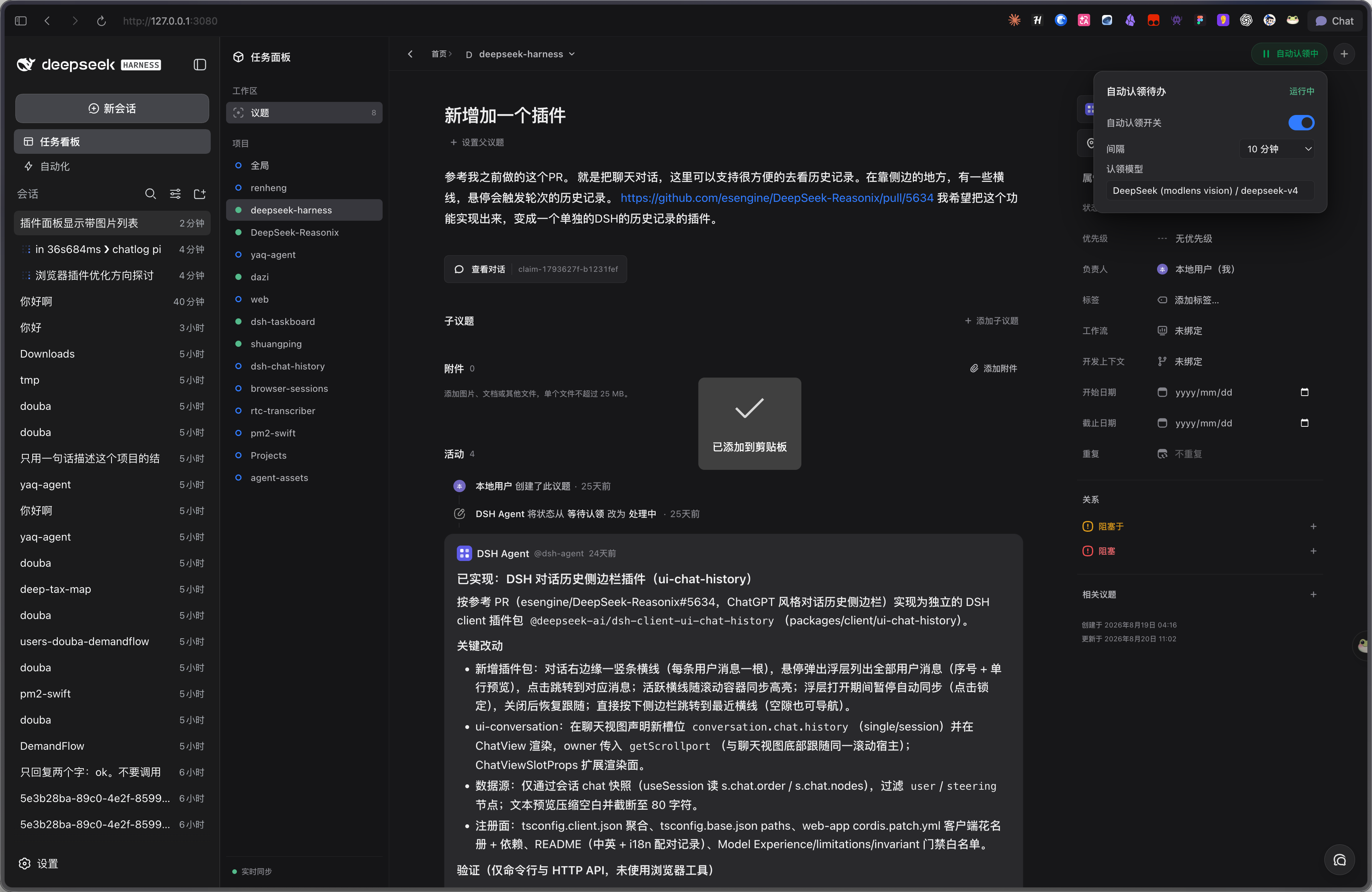1372x892 pixels.
Task: Click 设置父议题 under the title
Action: click(x=477, y=142)
